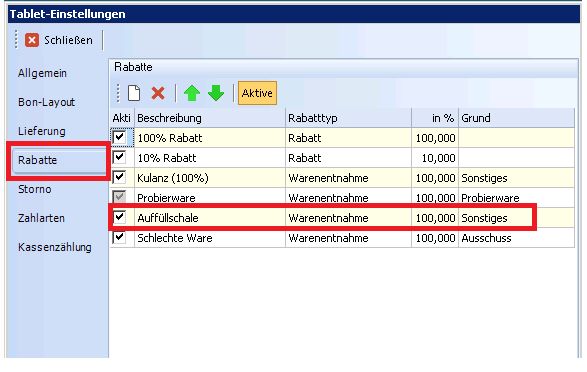Sort by the Beschreibung column header
Viewport: 587px width, 372px height.
(210, 118)
